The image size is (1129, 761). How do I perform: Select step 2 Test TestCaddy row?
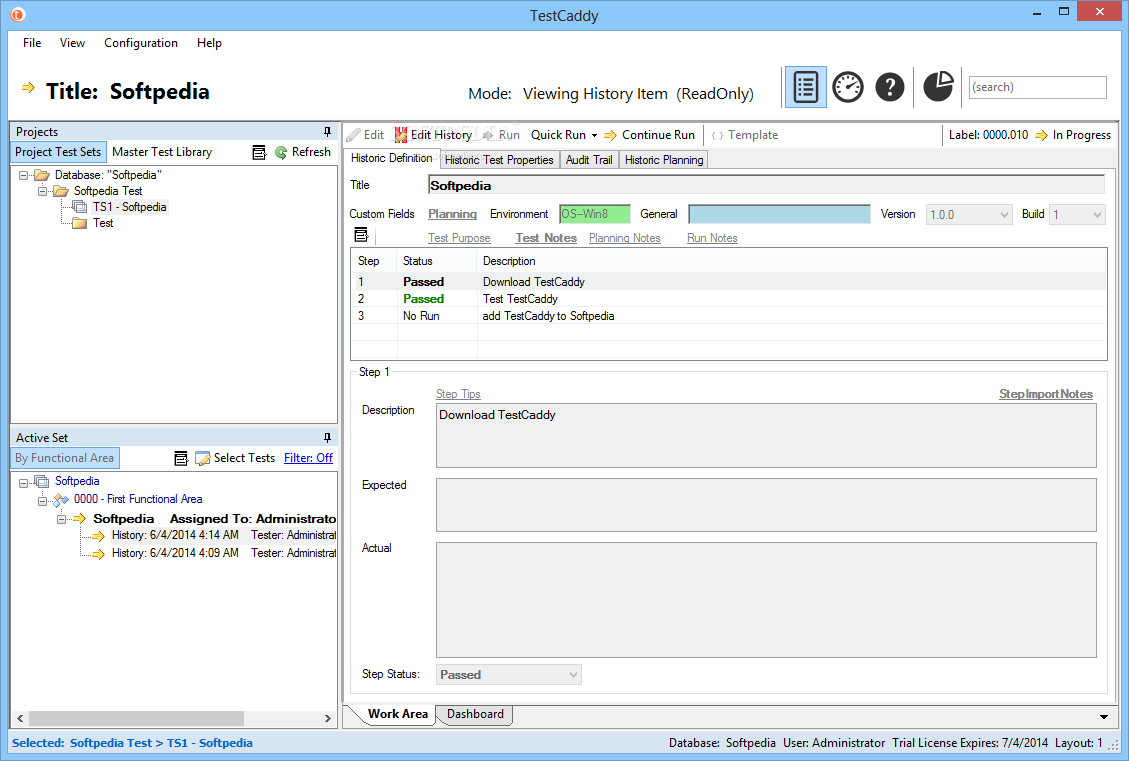(729, 299)
